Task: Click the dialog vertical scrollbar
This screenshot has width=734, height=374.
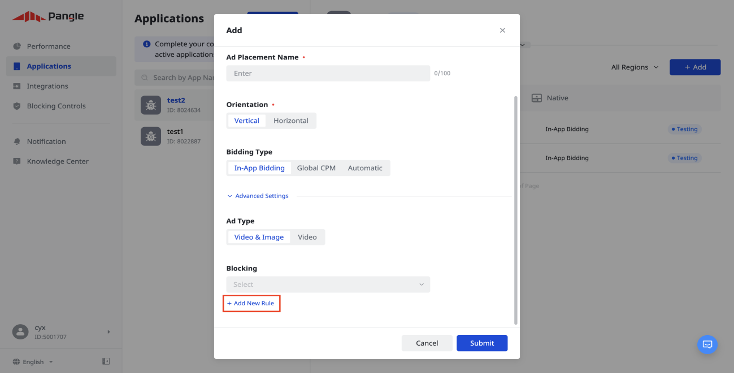Action: coord(516,210)
